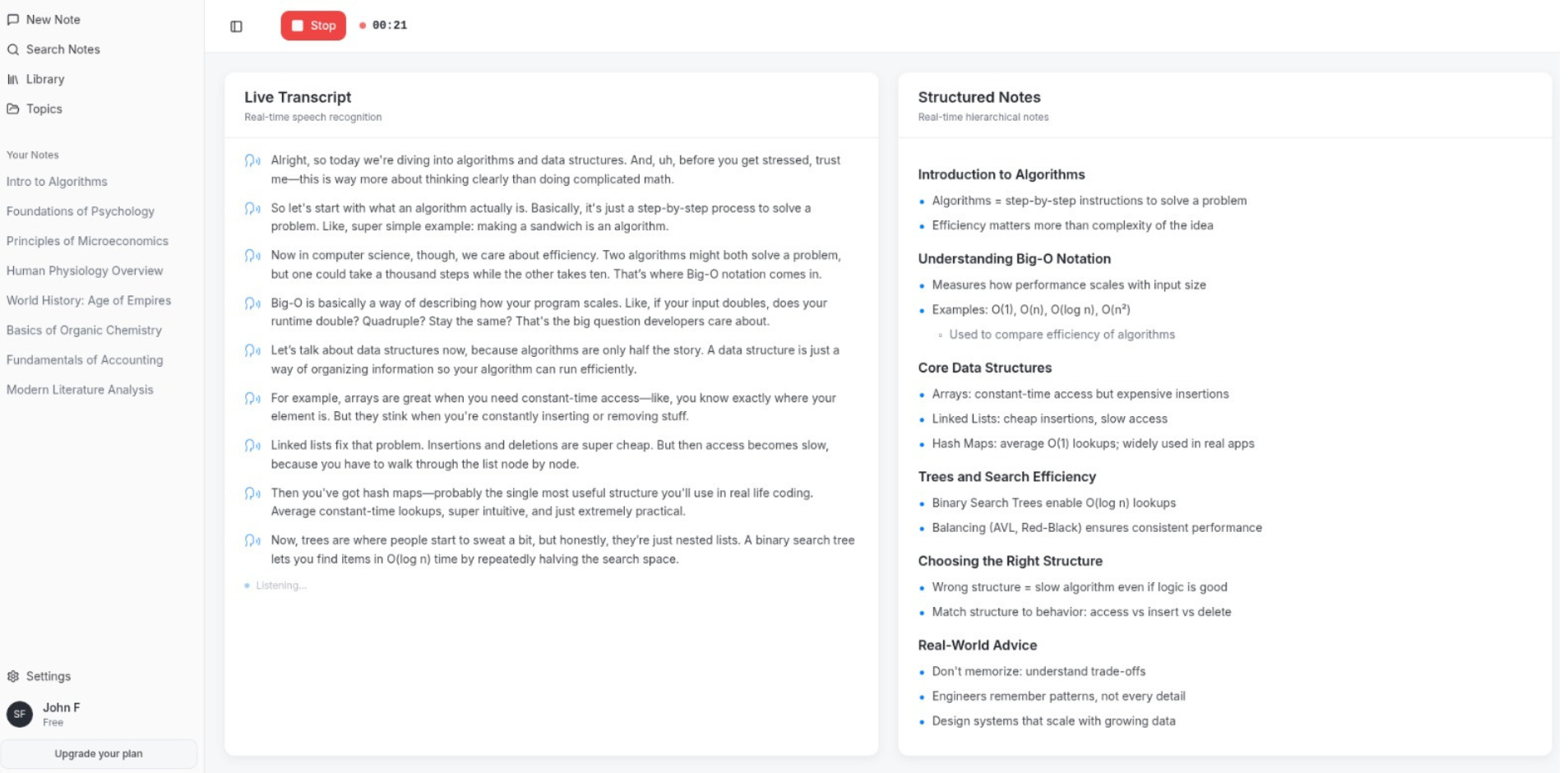Open the Modern Literature Analysis note
1568x773 pixels.
click(x=80, y=389)
